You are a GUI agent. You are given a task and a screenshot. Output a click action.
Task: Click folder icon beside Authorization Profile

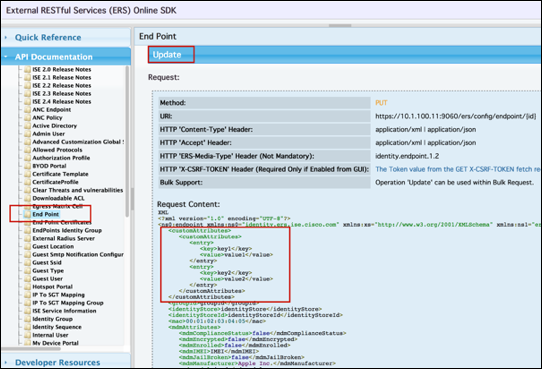click(27, 158)
